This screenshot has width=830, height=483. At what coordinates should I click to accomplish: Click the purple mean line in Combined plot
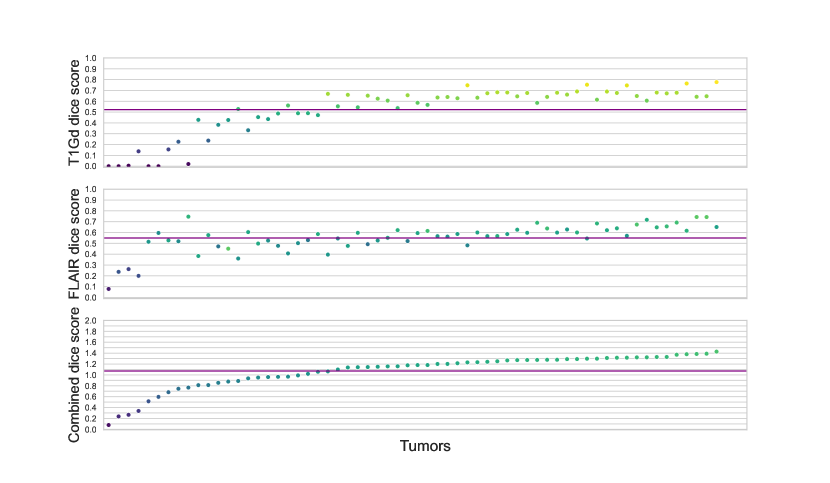tap(425, 371)
